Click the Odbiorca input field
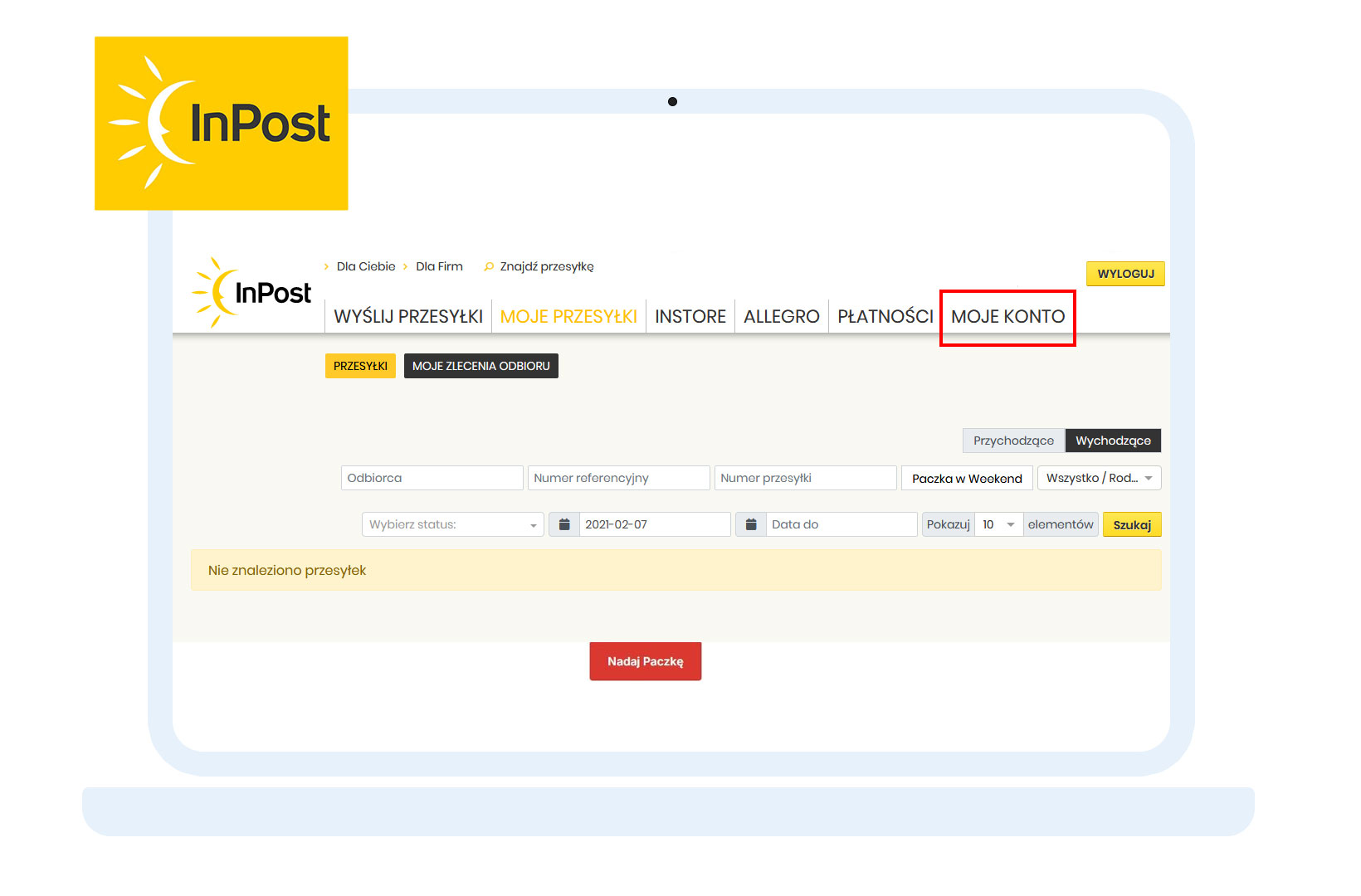This screenshot has height=896, width=1361. click(432, 478)
